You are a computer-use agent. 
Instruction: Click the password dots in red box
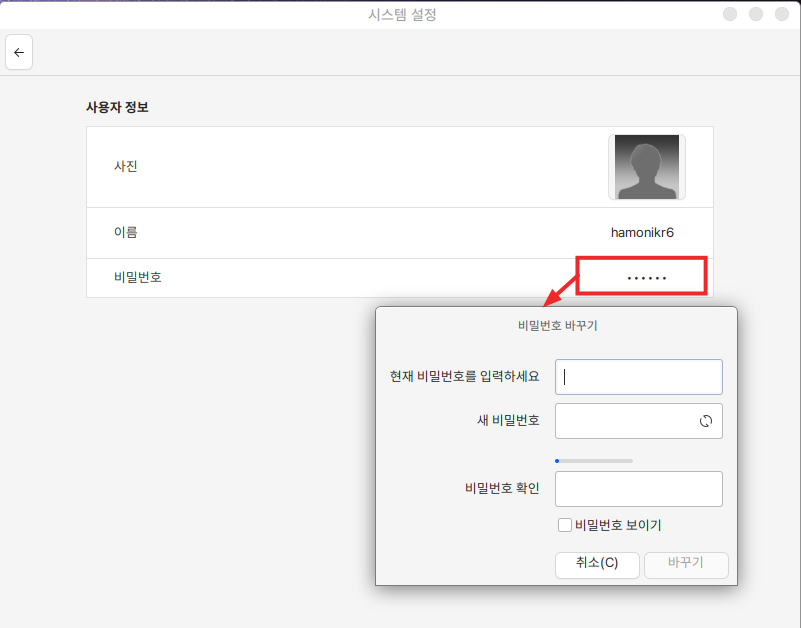coord(646,277)
